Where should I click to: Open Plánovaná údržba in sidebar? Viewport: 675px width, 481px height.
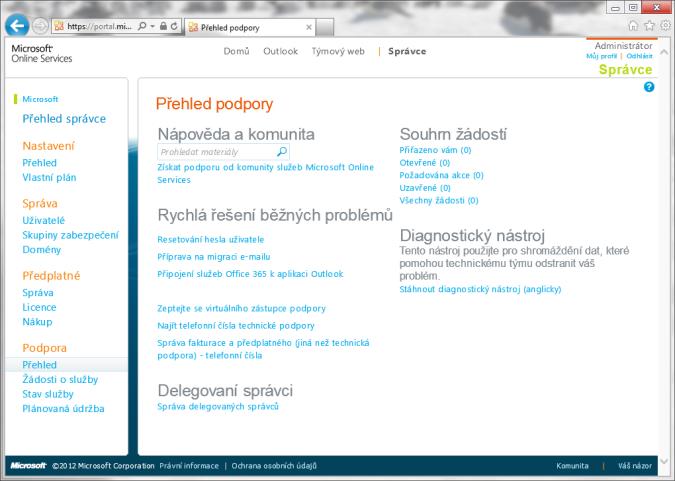click(63, 409)
